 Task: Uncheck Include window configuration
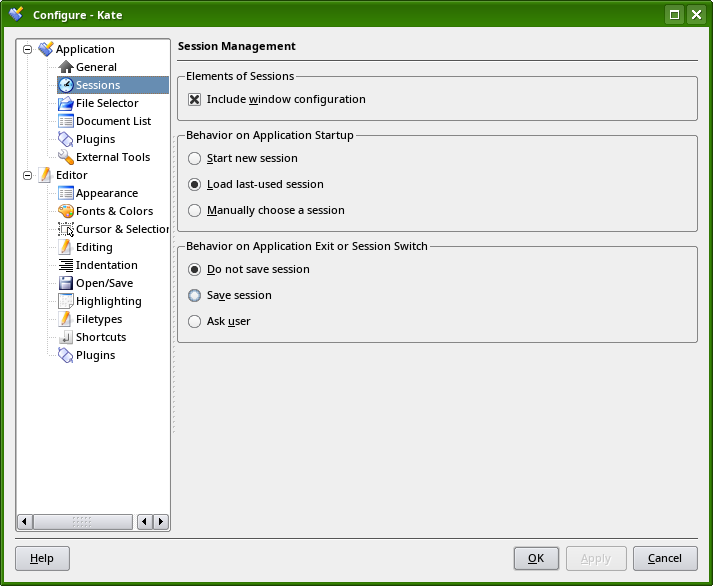(195, 99)
